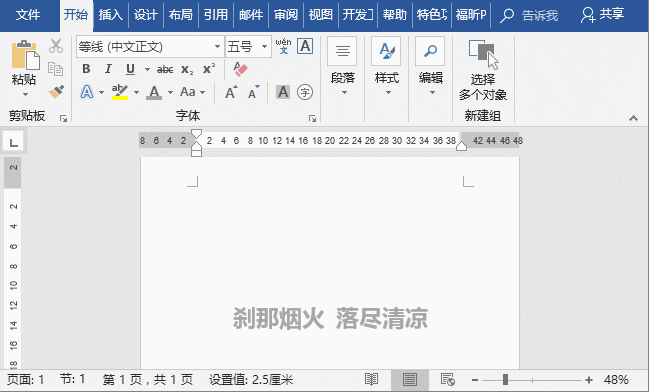Expand font color dropdown arrow
Image resolution: width=649 pixels, height=392 pixels.
coord(170,92)
